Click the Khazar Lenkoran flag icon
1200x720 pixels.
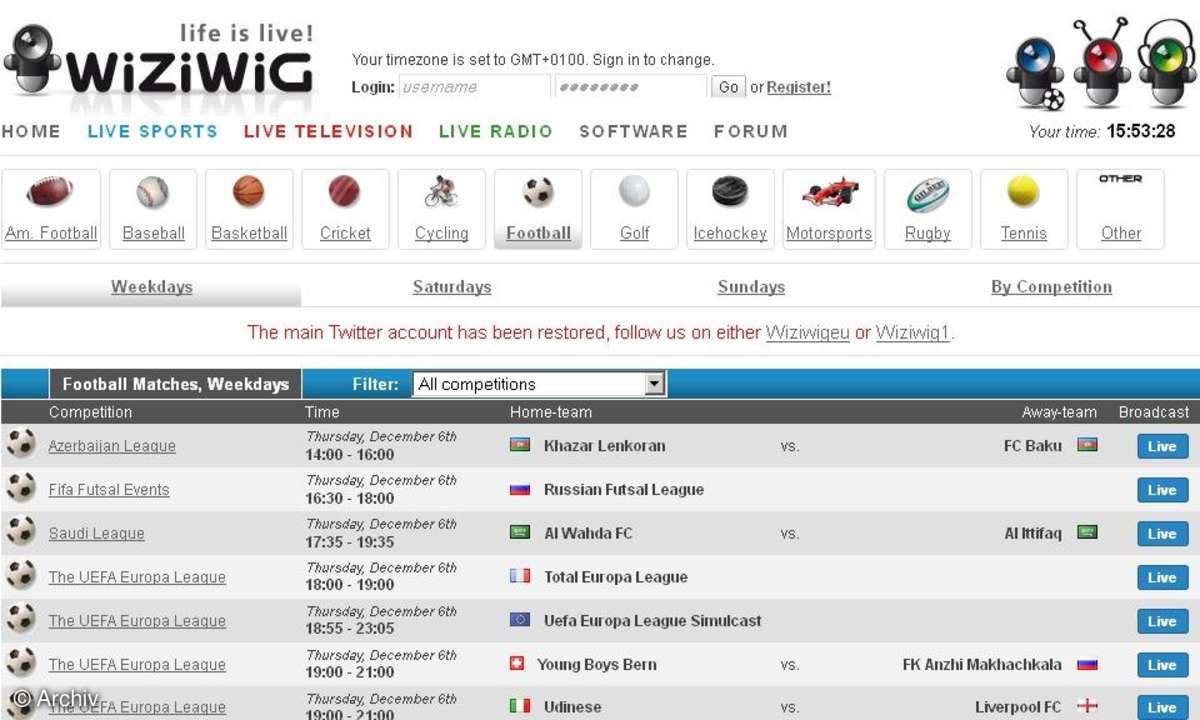520,445
